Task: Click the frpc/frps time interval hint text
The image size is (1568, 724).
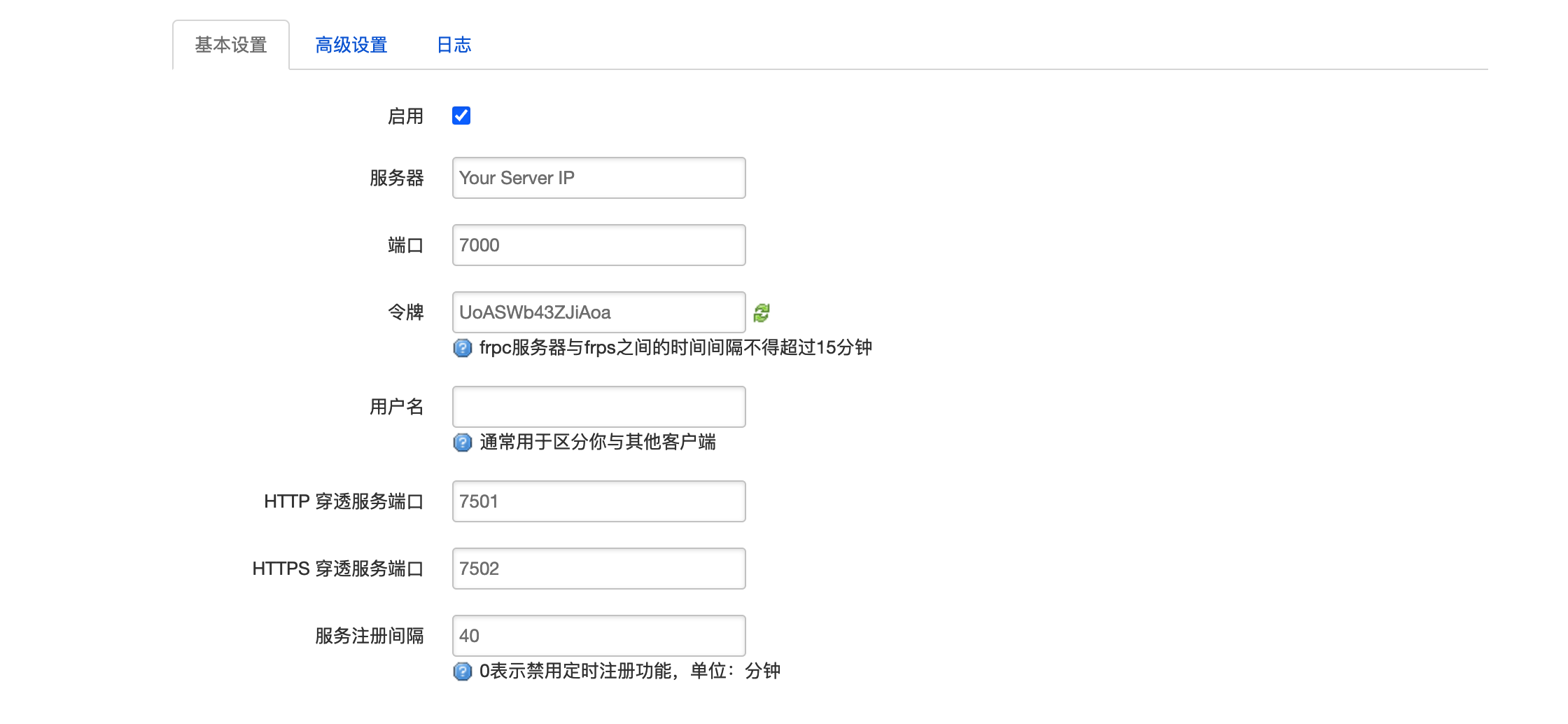Action: [x=675, y=348]
